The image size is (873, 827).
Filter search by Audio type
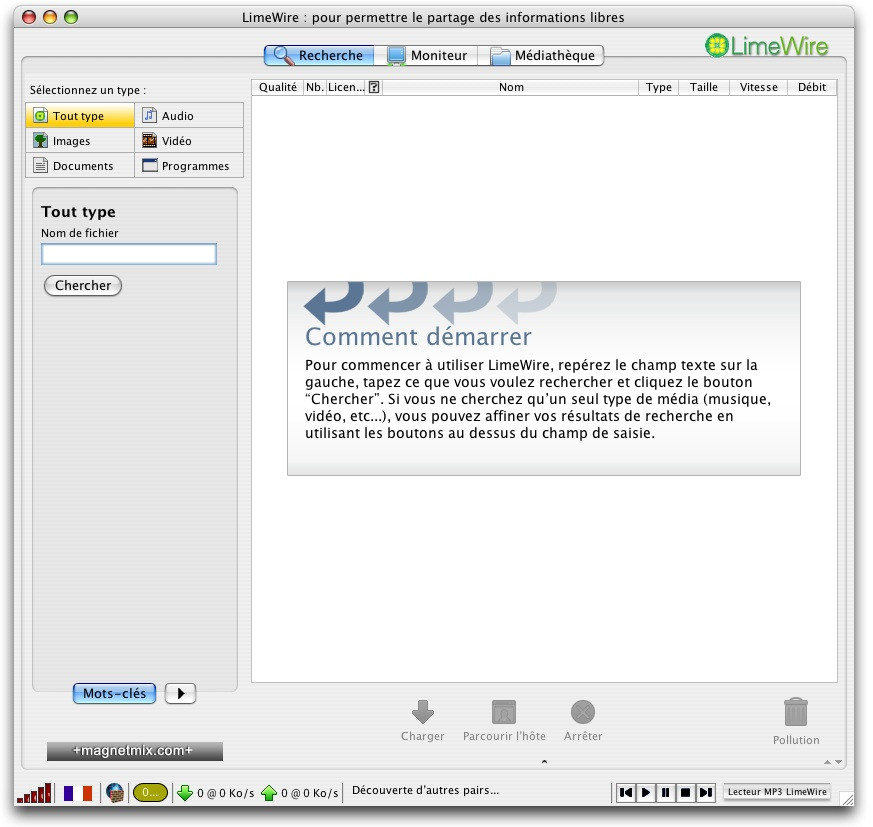pyautogui.click(x=189, y=116)
